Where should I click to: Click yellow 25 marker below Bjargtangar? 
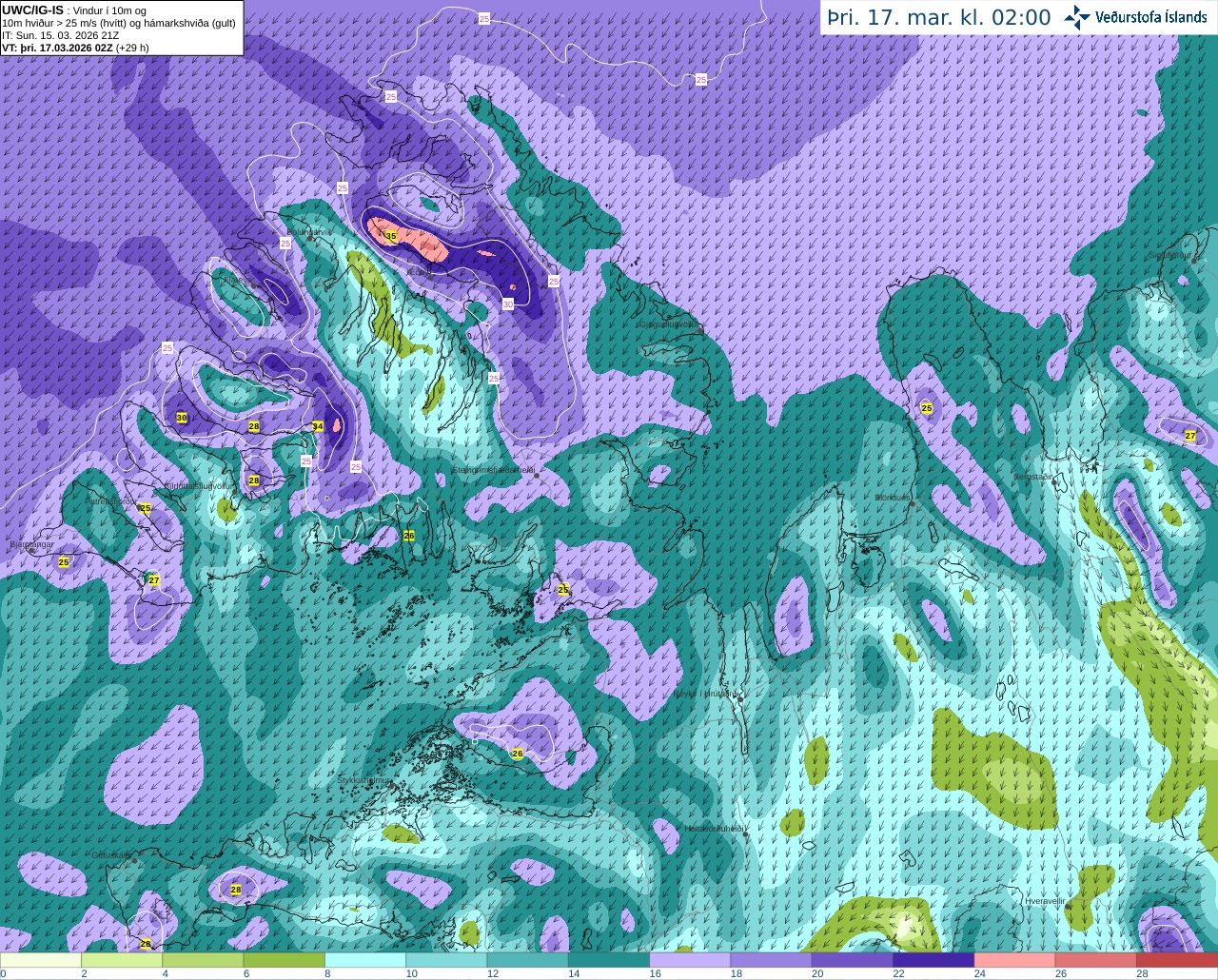point(64,562)
